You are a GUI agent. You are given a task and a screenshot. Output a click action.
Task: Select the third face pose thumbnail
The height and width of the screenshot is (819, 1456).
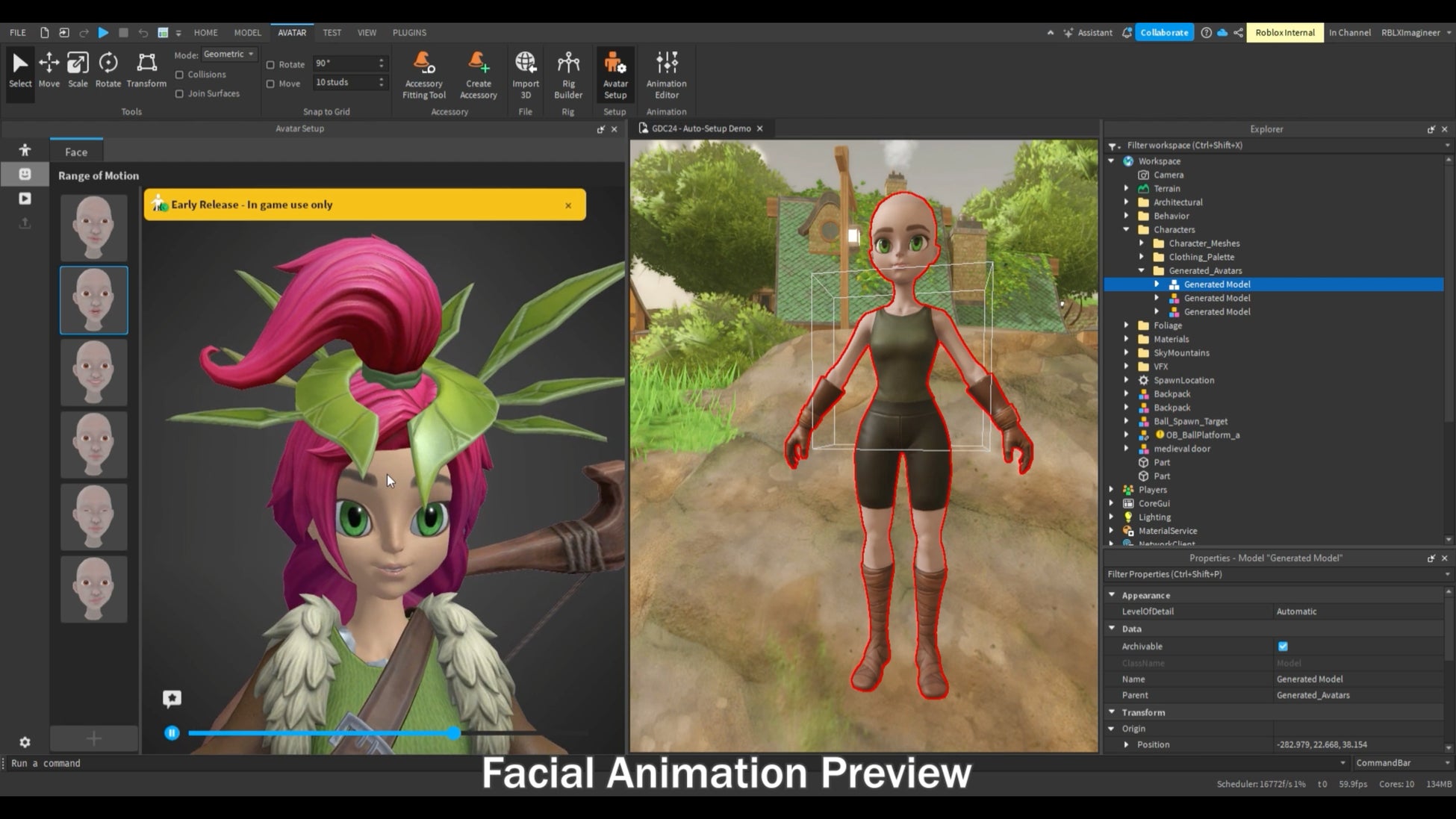coord(94,373)
